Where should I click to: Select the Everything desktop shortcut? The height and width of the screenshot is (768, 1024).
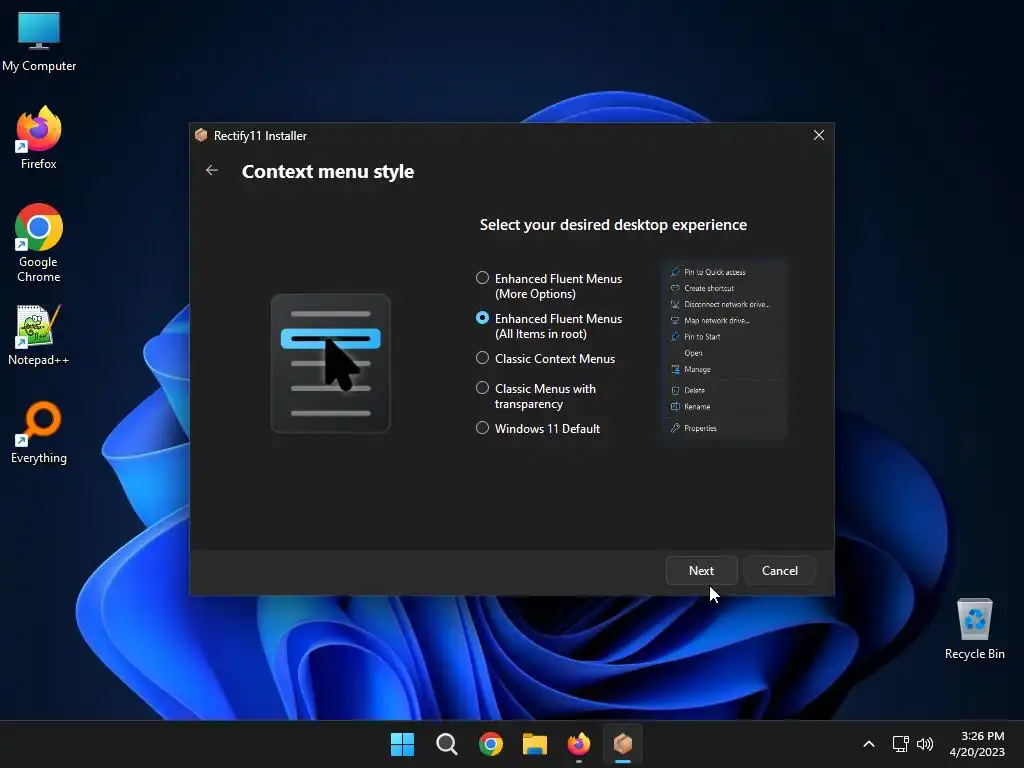39,432
